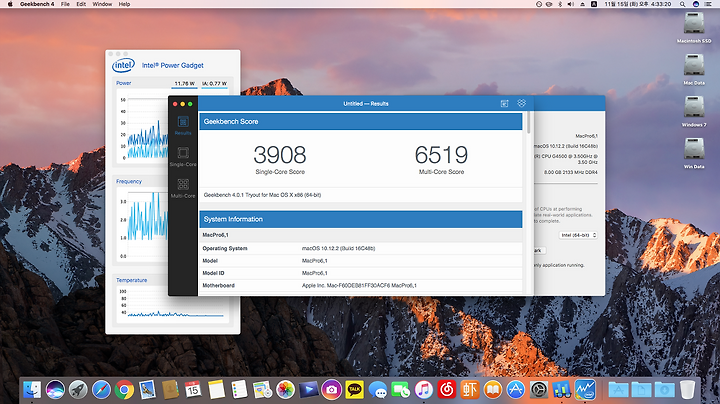Open the Single-Core section in sidebar
The height and width of the screenshot is (404, 720).
(183, 156)
